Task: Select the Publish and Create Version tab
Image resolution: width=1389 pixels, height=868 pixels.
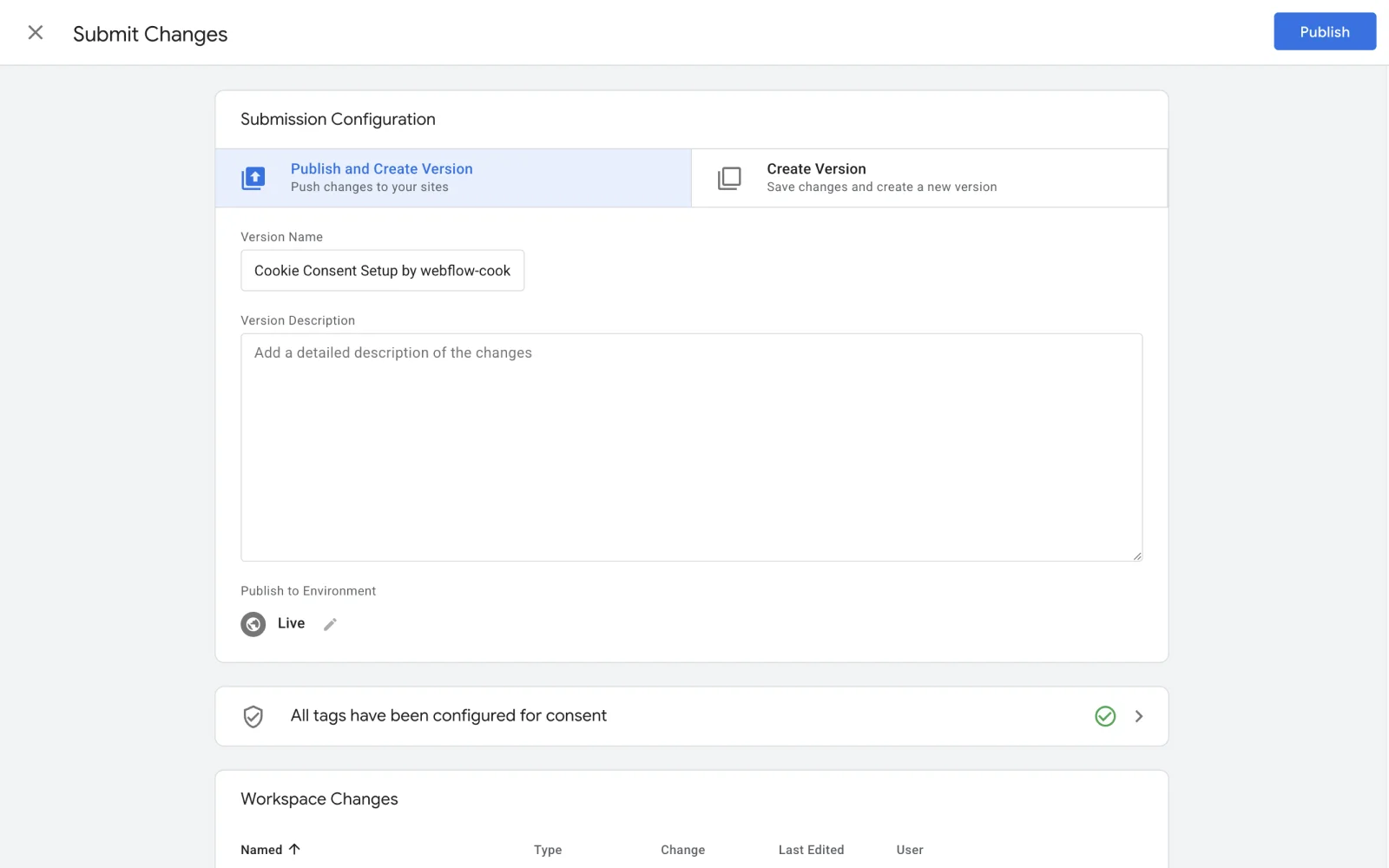Action: [451, 178]
